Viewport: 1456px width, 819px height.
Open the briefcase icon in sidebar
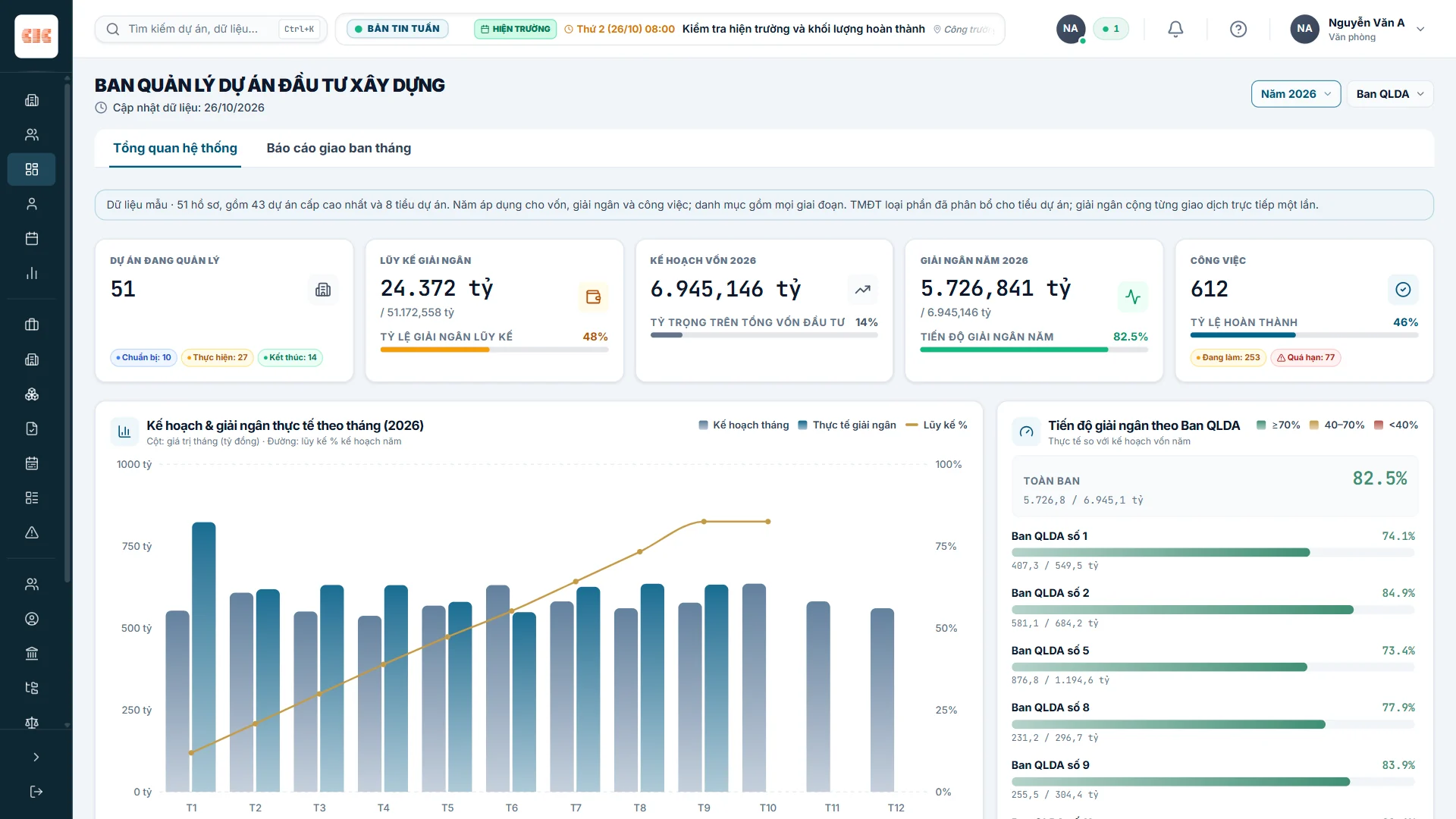(32, 325)
